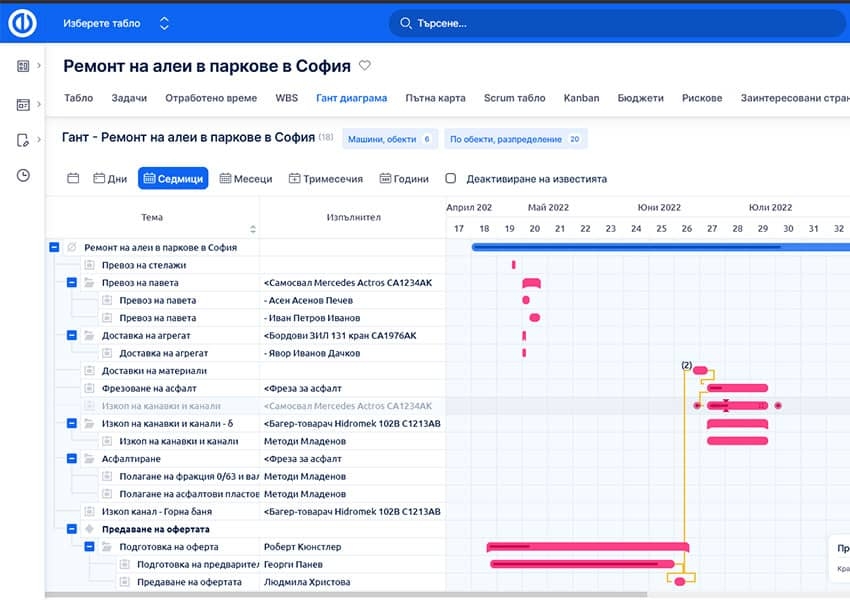Screen dimensions: 850x600
Task: Click root project icon of Ремонт на алеи
Action: (72, 247)
